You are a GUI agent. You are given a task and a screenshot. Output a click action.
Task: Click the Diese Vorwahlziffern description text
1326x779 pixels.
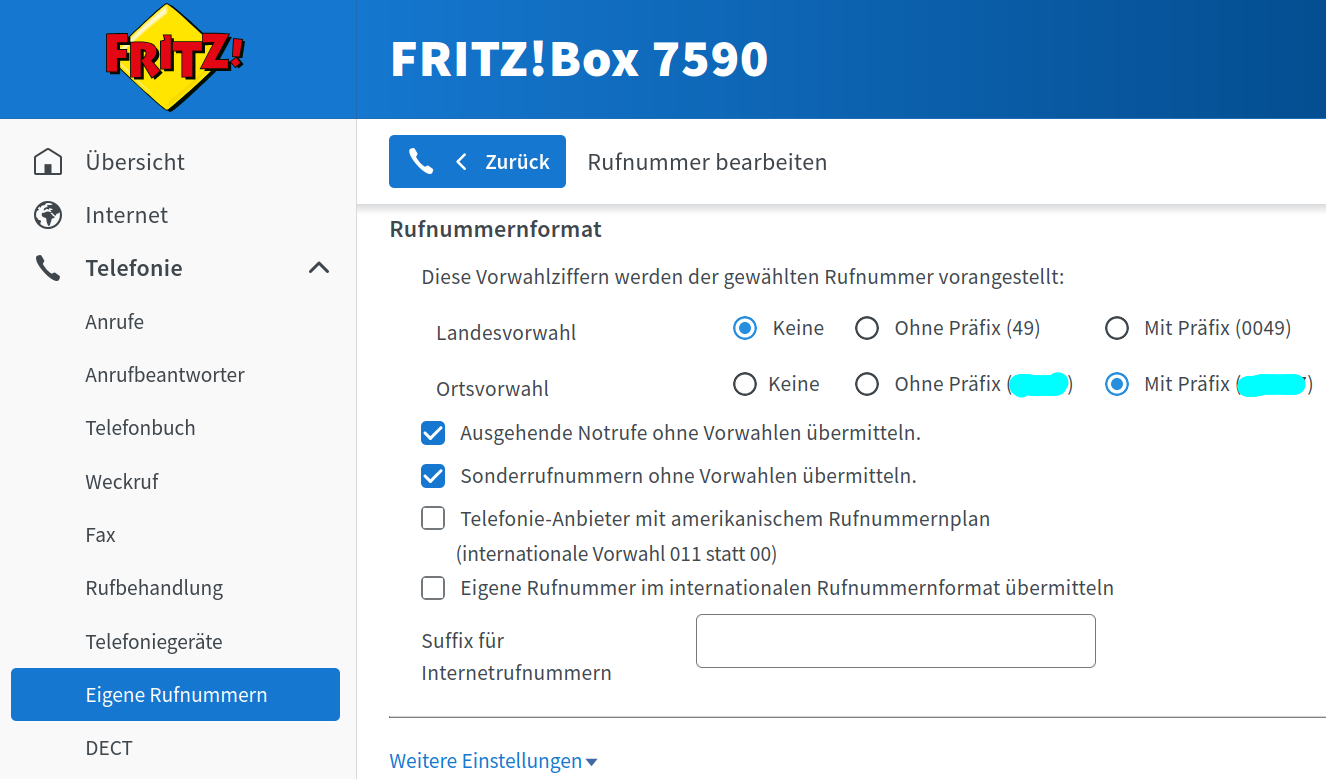tap(743, 277)
